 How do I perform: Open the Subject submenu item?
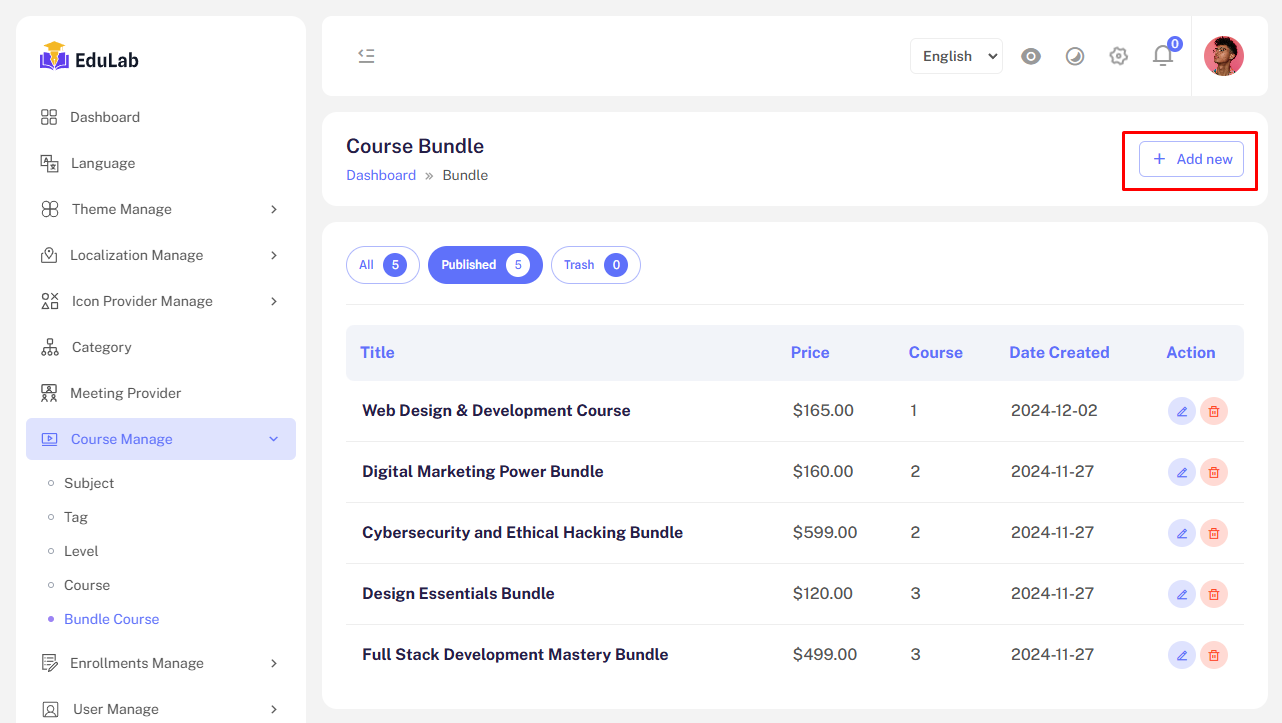coord(89,483)
